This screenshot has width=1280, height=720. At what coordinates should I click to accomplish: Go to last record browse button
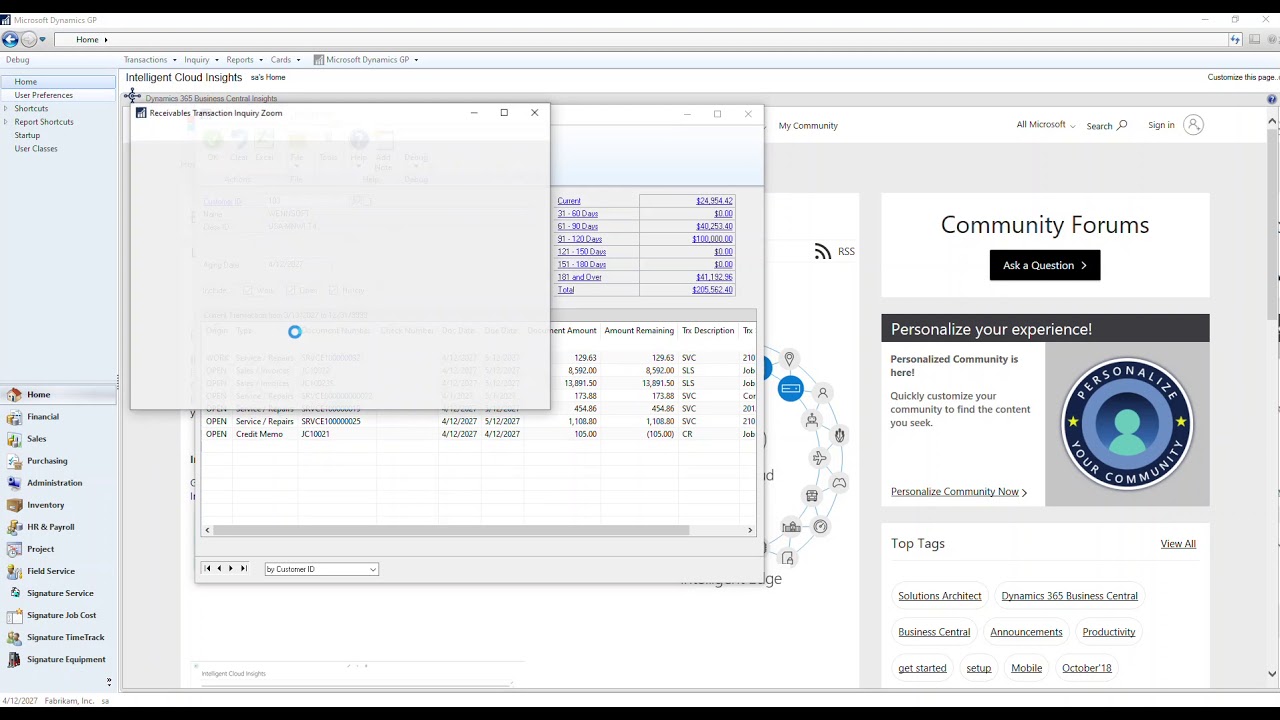pos(243,569)
